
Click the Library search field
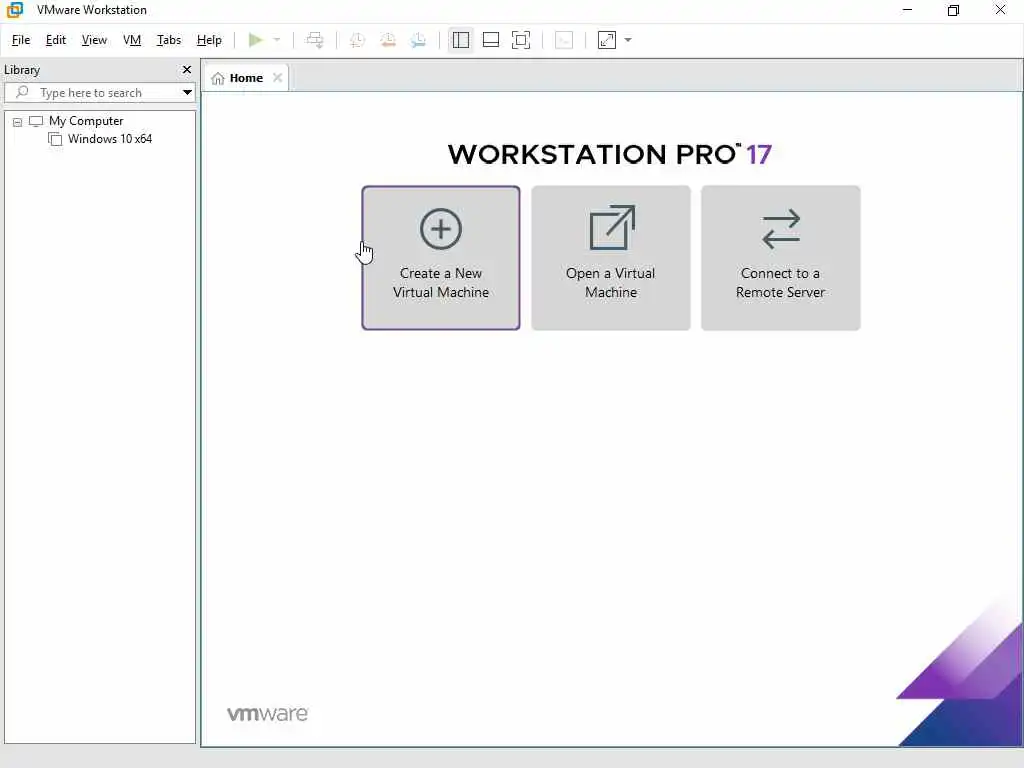(x=100, y=93)
